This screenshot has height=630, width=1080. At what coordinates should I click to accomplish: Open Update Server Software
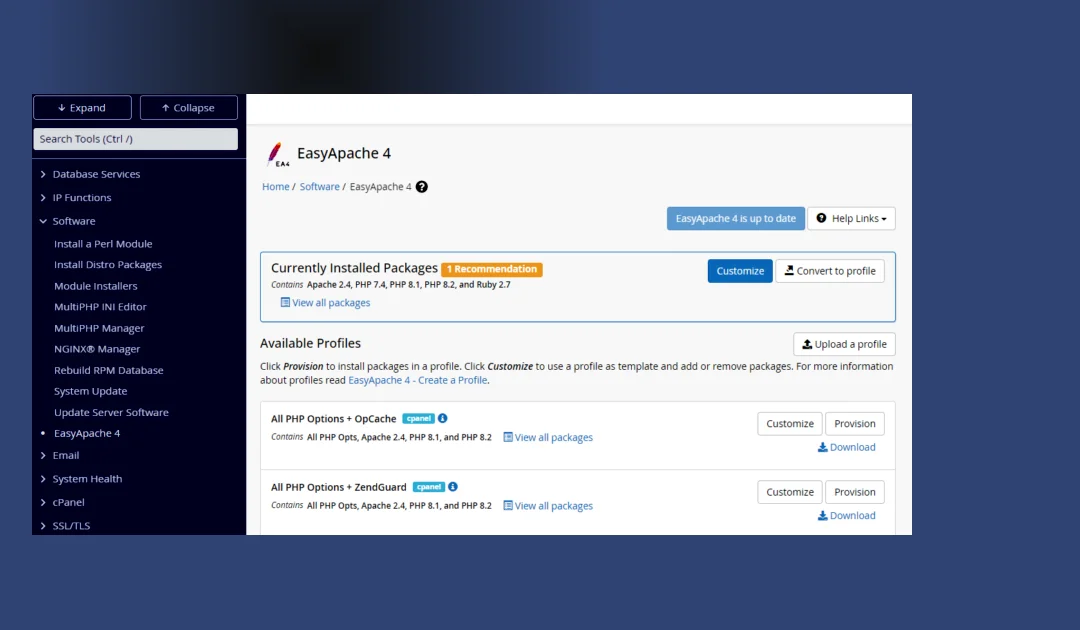pos(112,412)
